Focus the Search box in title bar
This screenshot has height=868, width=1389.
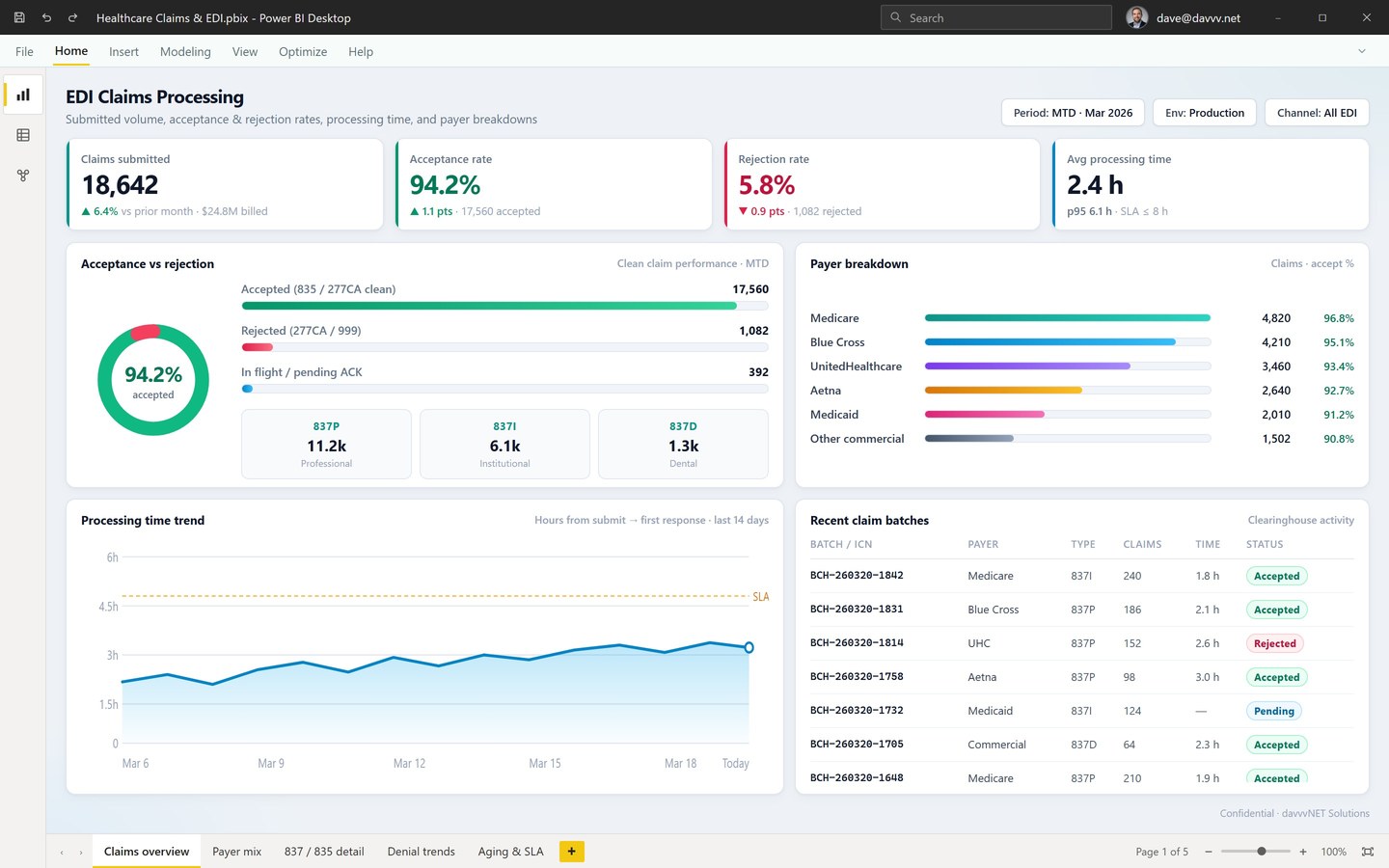[x=996, y=17]
